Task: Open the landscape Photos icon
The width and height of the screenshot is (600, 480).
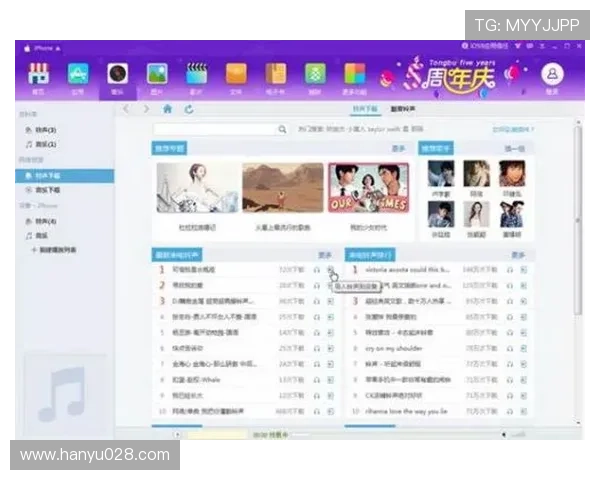Action: point(157,73)
